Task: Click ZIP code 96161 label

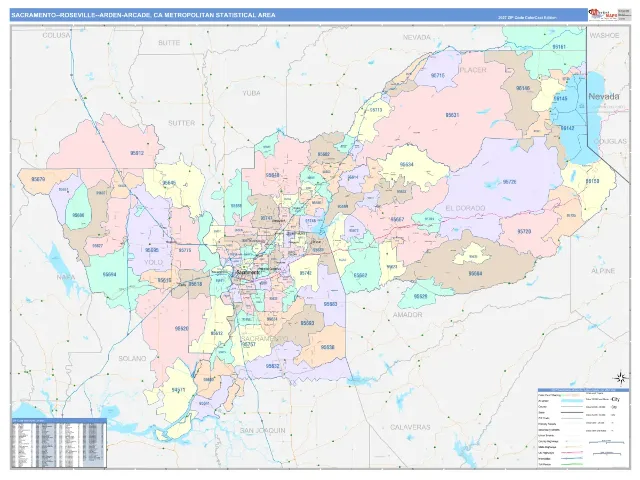Action: point(559,47)
